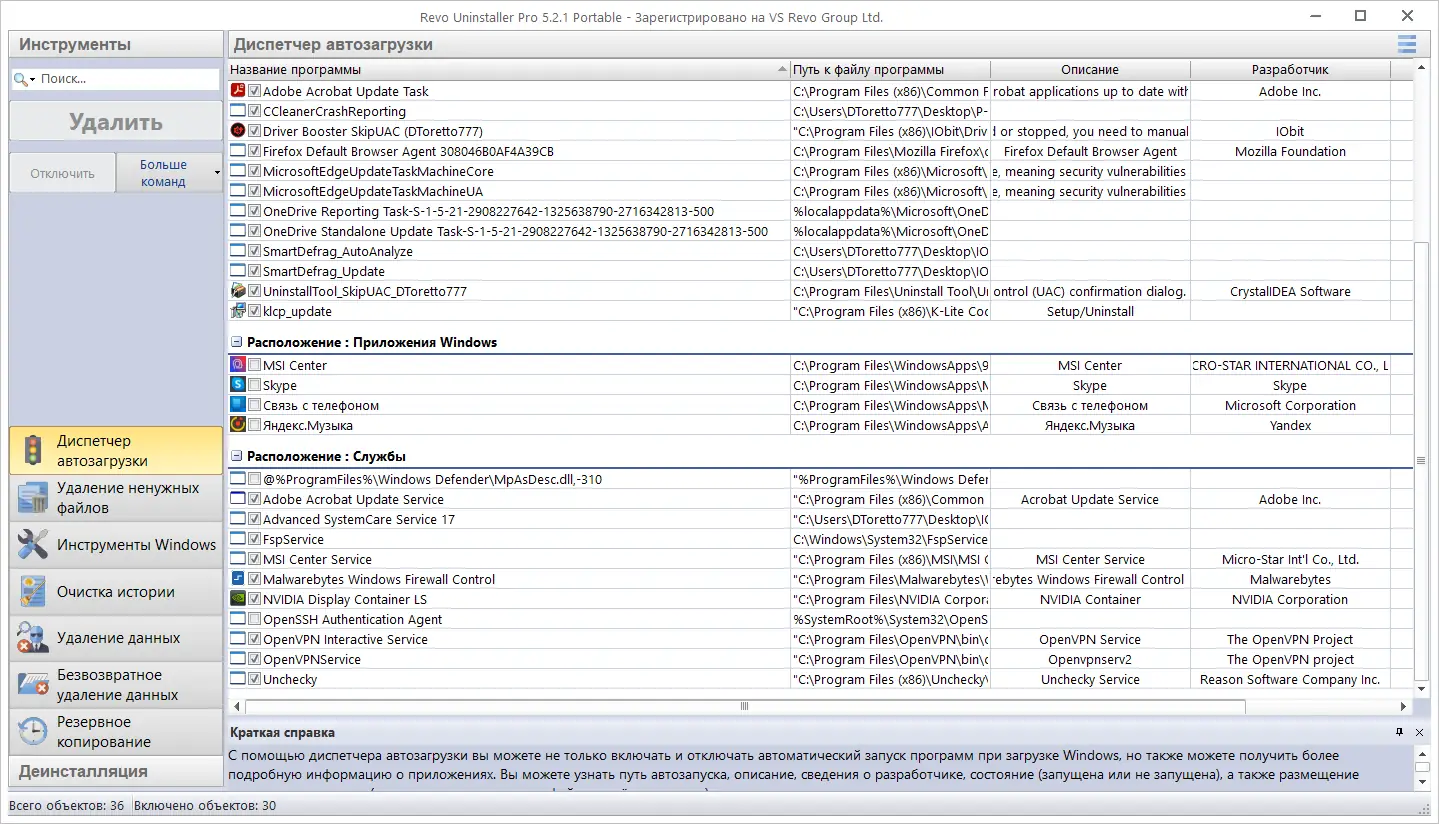Viewport: 1439px width, 824px height.
Task: Click the Инструменты Windows wrench icon
Action: pos(33,545)
